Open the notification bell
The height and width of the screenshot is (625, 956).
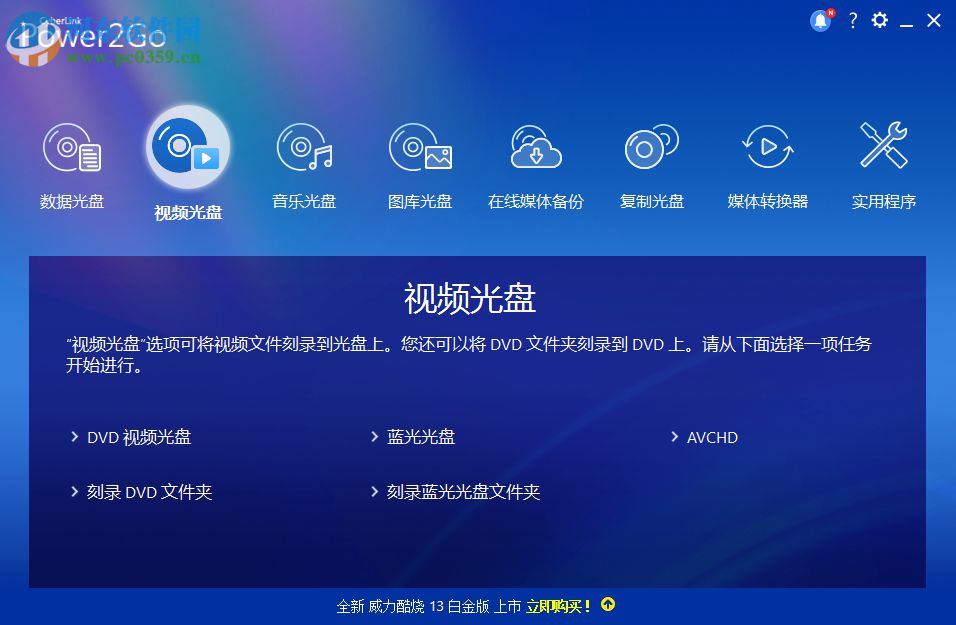820,20
